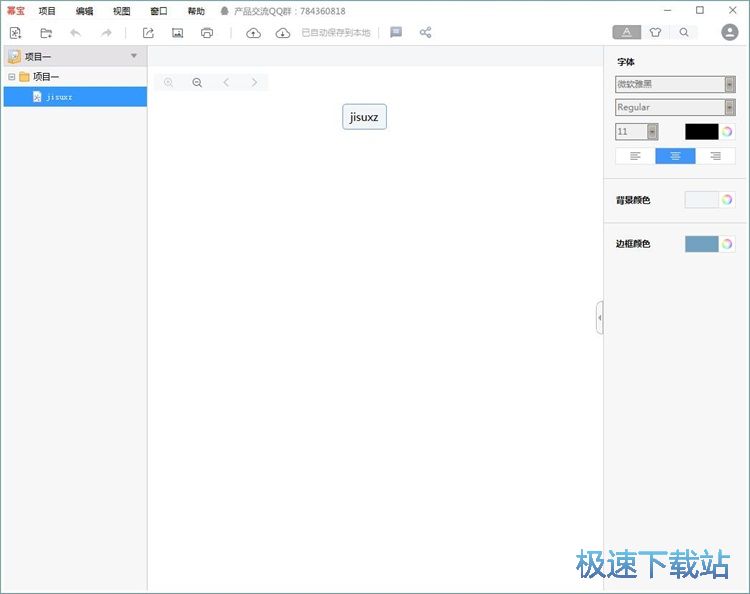Maximize the application window
This screenshot has height=594, width=750.
pyautogui.click(x=700, y=10)
